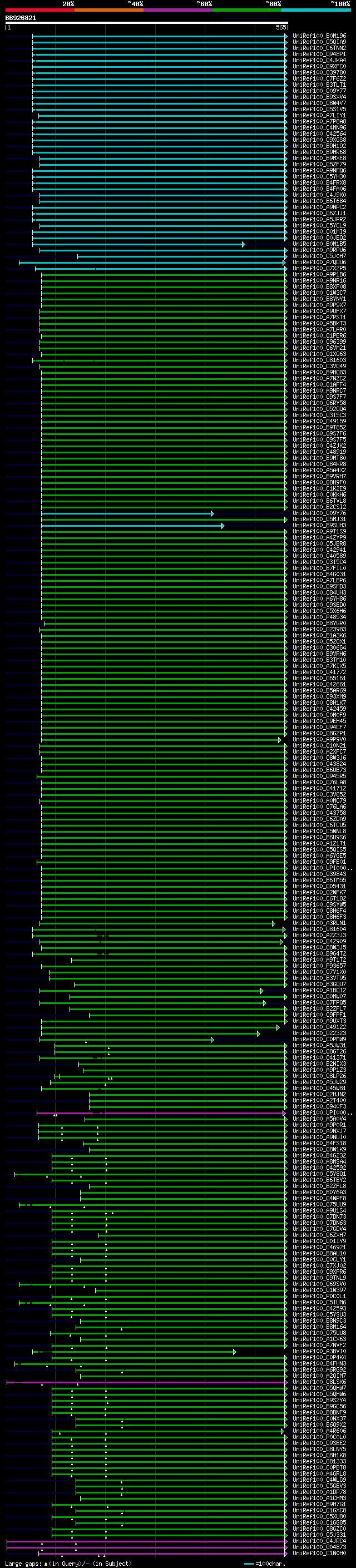This screenshot has height=1568, width=356.
Task: Select hit label UniRef100_Q42909
Action: click(319, 941)
